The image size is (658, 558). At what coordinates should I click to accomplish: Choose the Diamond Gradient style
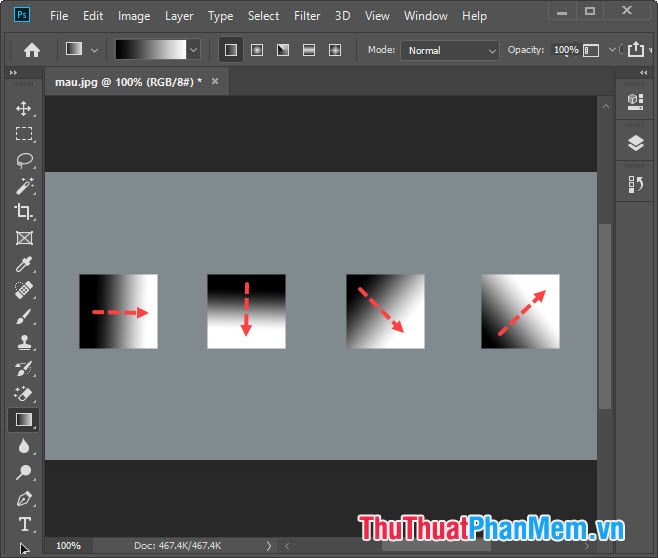click(335, 49)
